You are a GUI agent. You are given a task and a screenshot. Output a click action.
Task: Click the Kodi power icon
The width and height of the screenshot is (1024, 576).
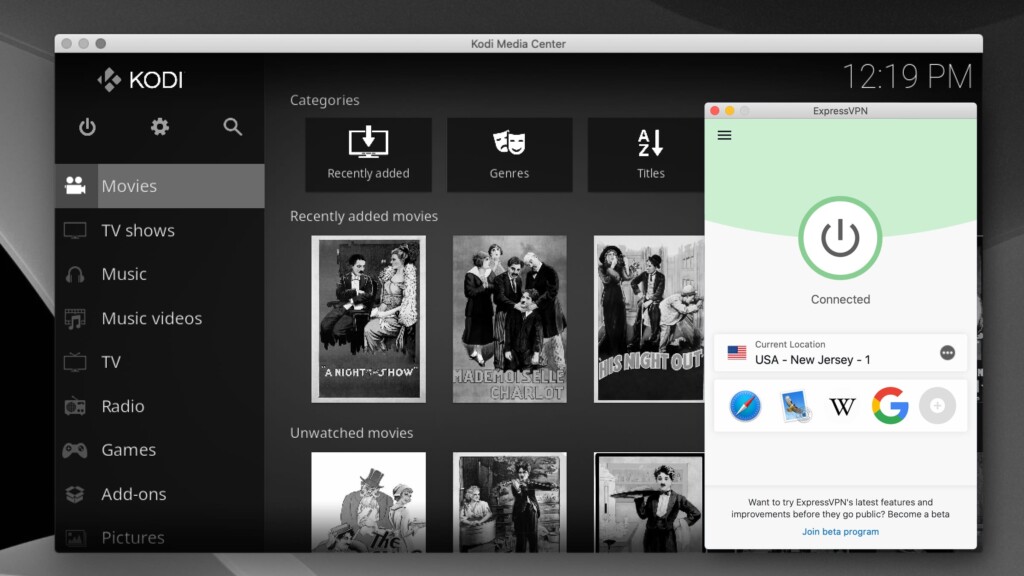[88, 127]
